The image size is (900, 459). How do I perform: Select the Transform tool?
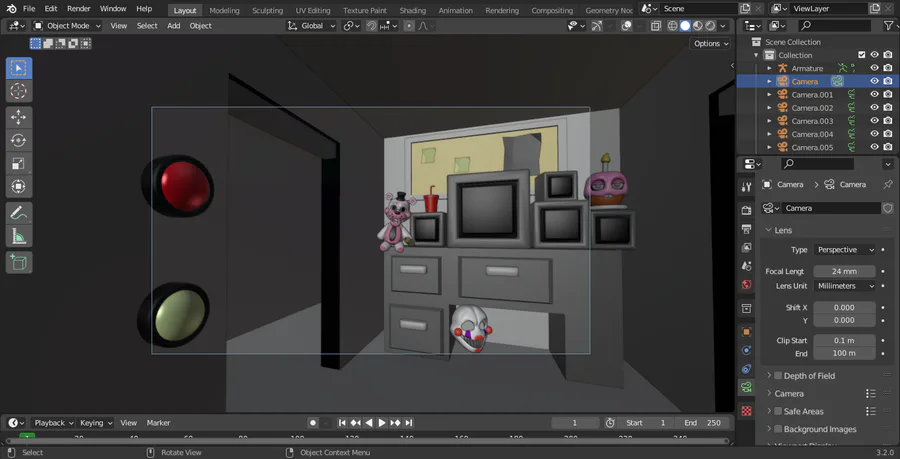pos(19,186)
